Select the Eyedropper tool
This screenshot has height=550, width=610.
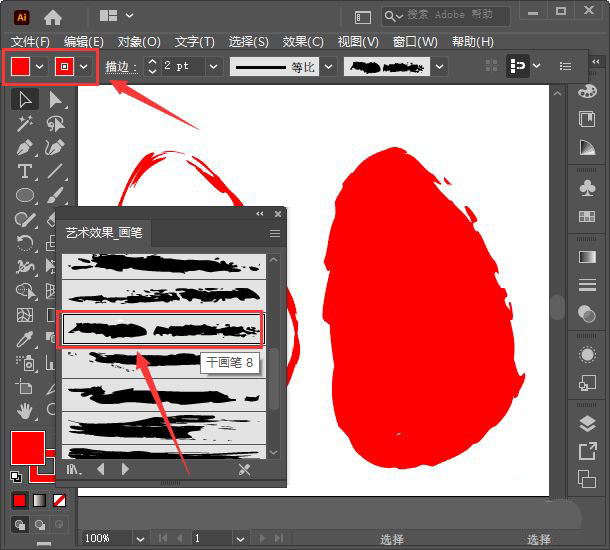tap(25, 339)
